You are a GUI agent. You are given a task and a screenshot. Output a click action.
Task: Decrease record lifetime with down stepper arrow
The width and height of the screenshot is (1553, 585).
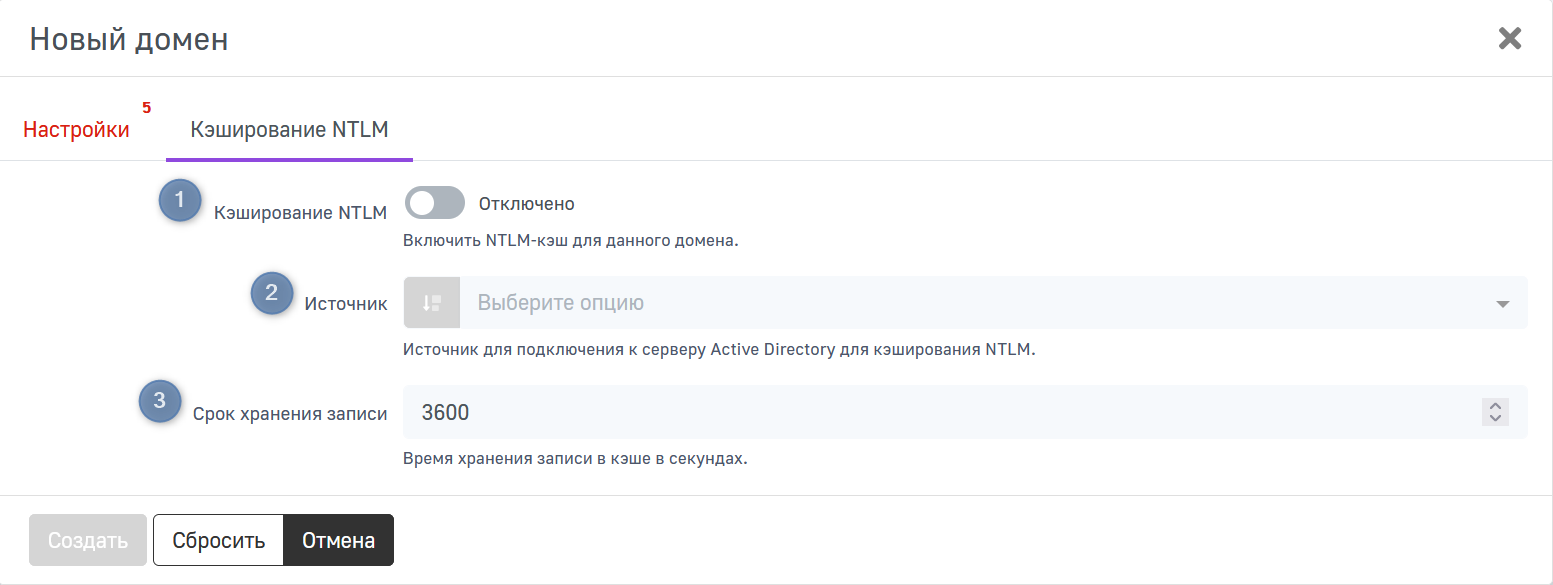coord(1495,418)
